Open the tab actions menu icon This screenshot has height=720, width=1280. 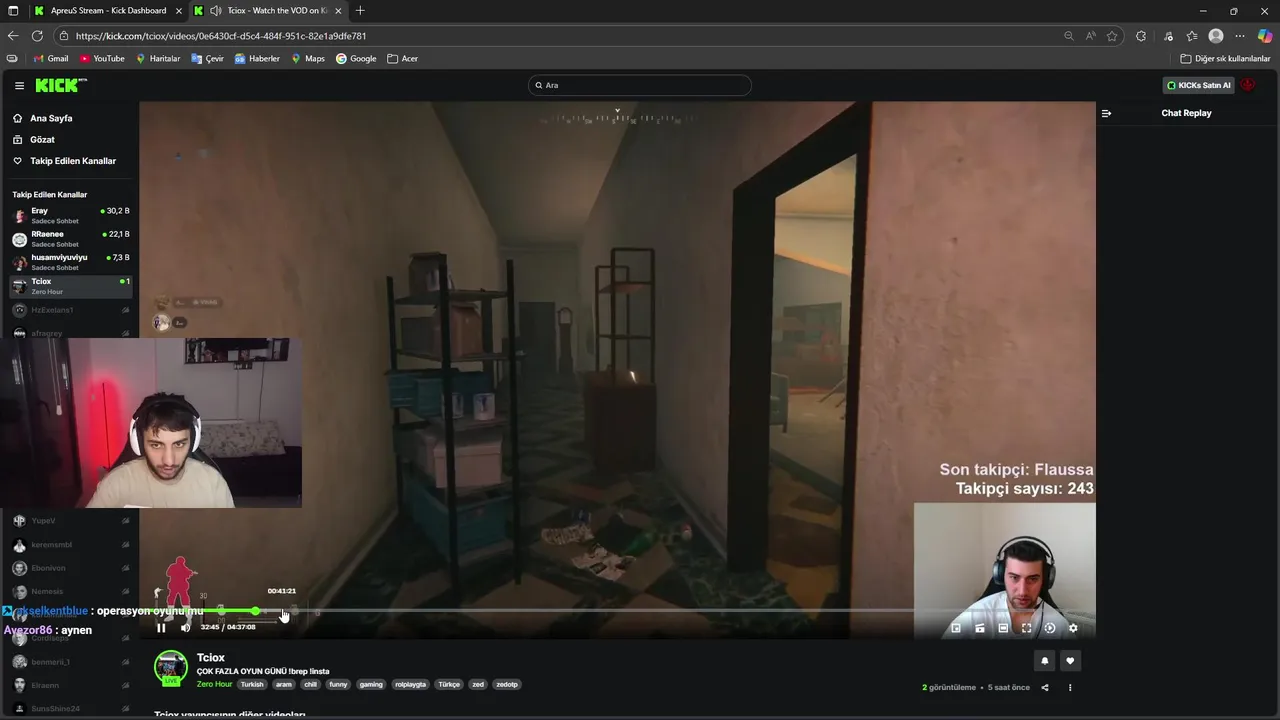[13, 11]
